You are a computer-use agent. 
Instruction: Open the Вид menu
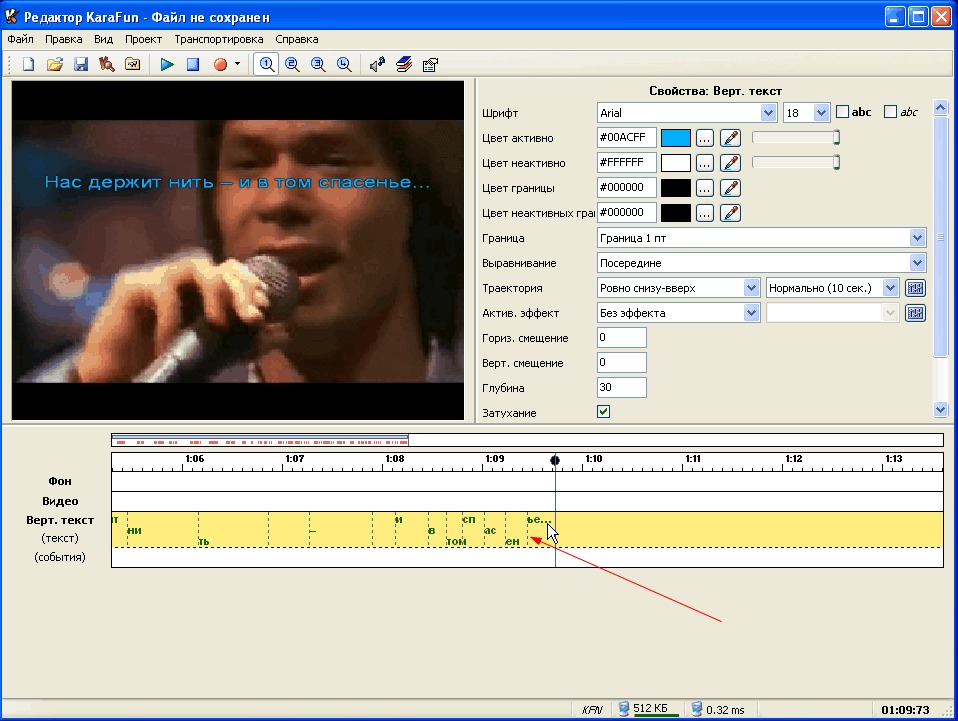click(103, 39)
